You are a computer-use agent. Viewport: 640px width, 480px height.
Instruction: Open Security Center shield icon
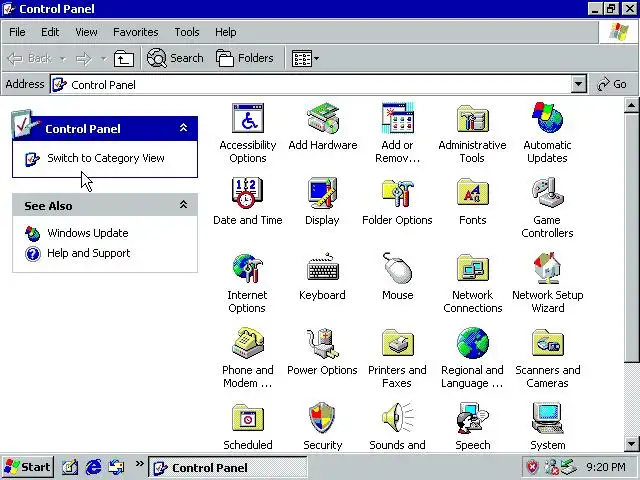[322, 418]
